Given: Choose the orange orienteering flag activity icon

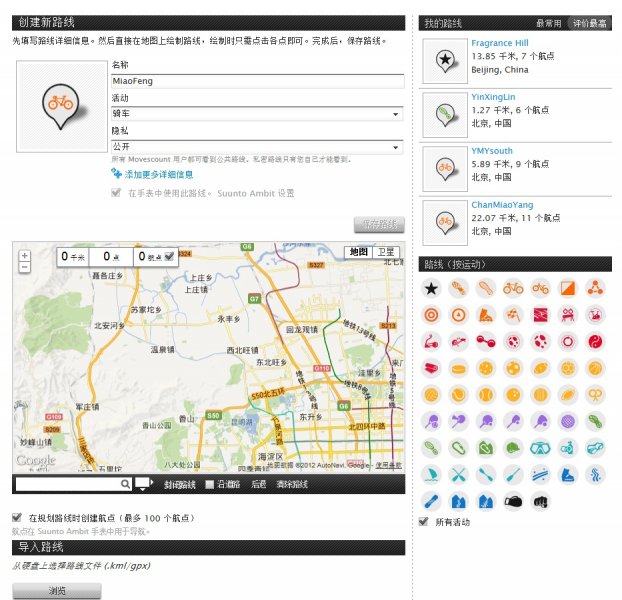Looking at the screenshot, I should coord(568,288).
